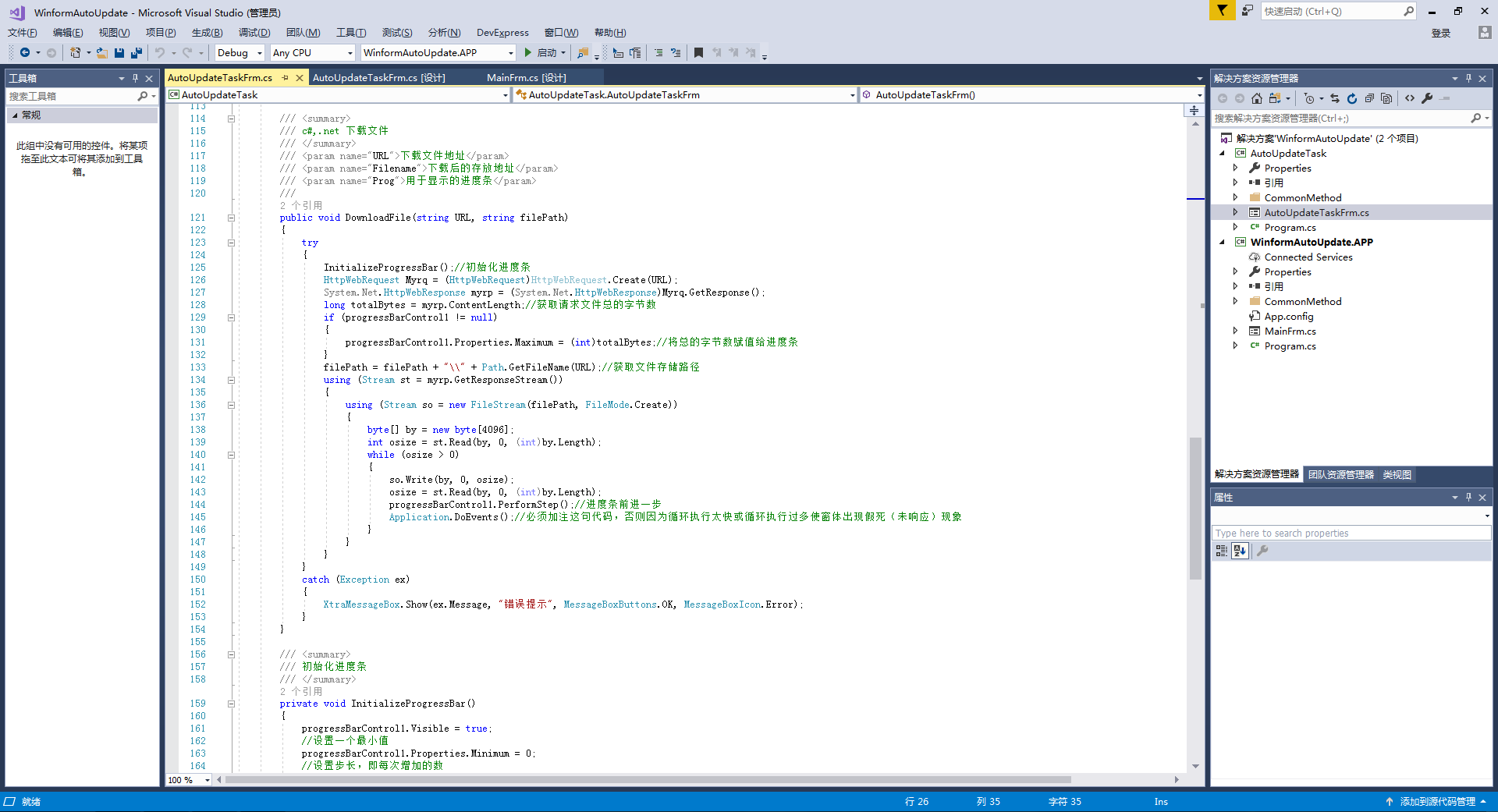1498x812 pixels.
Task: Click the Property Pages wrench icon
Action: point(1262,551)
